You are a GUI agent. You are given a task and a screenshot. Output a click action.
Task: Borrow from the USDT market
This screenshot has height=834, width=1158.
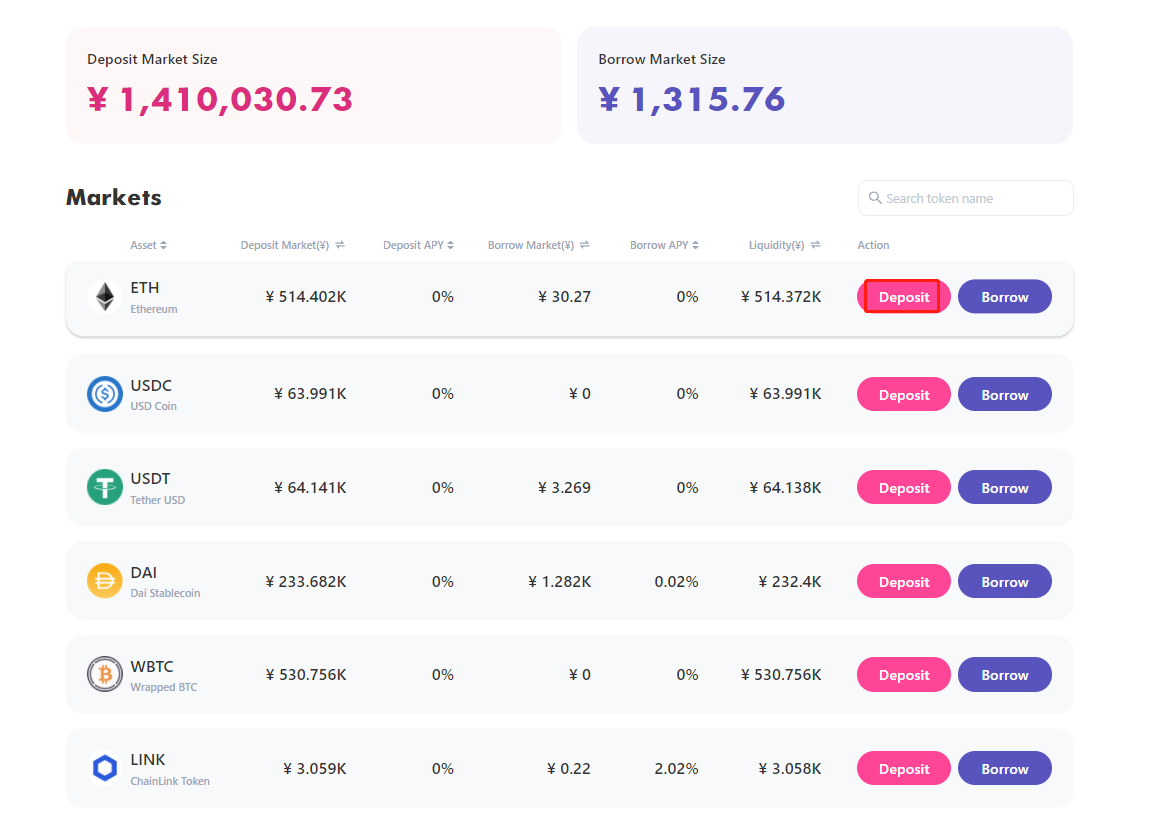click(1004, 488)
